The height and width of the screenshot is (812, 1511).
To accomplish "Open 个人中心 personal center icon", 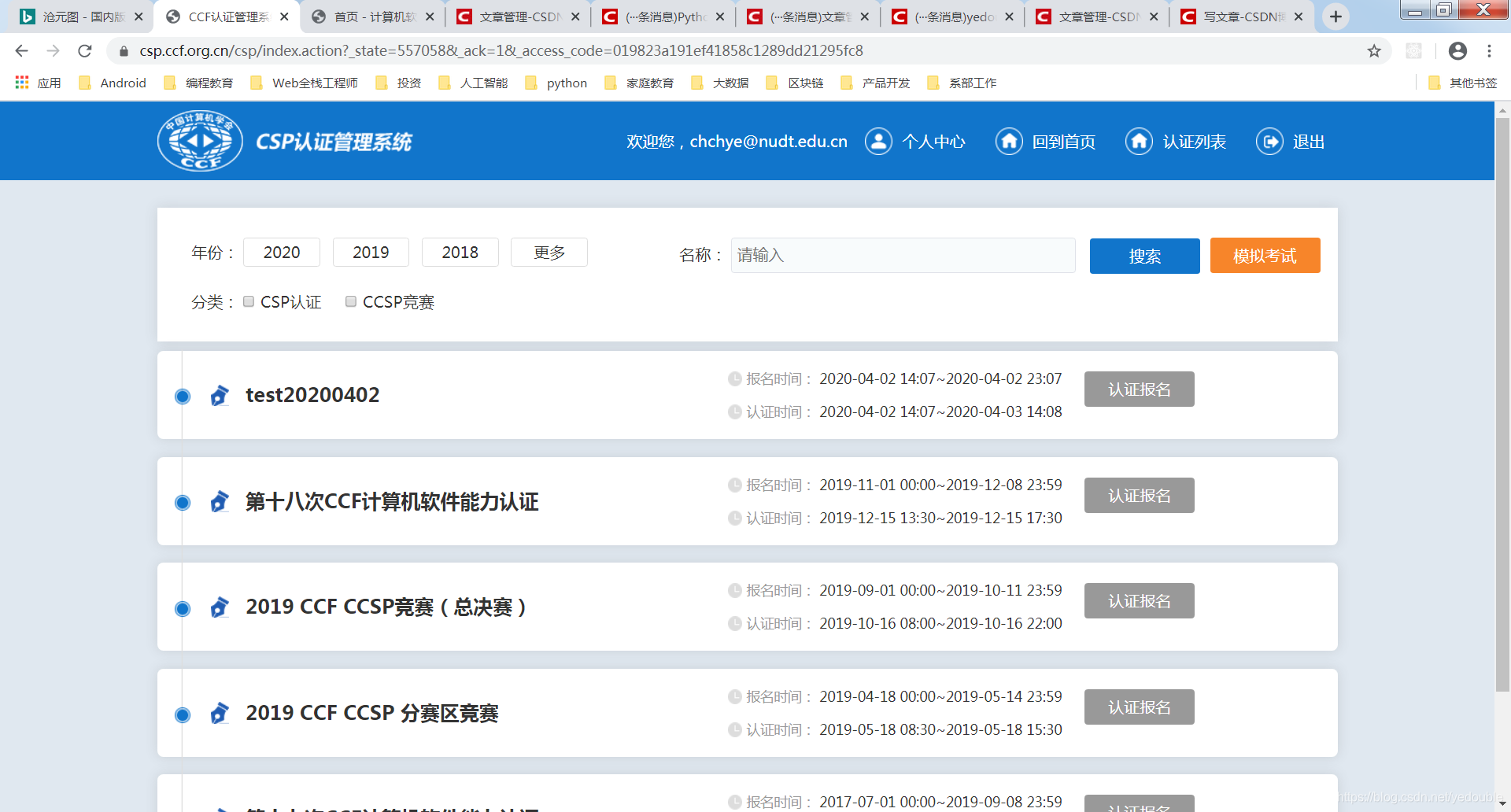I will coord(878,142).
